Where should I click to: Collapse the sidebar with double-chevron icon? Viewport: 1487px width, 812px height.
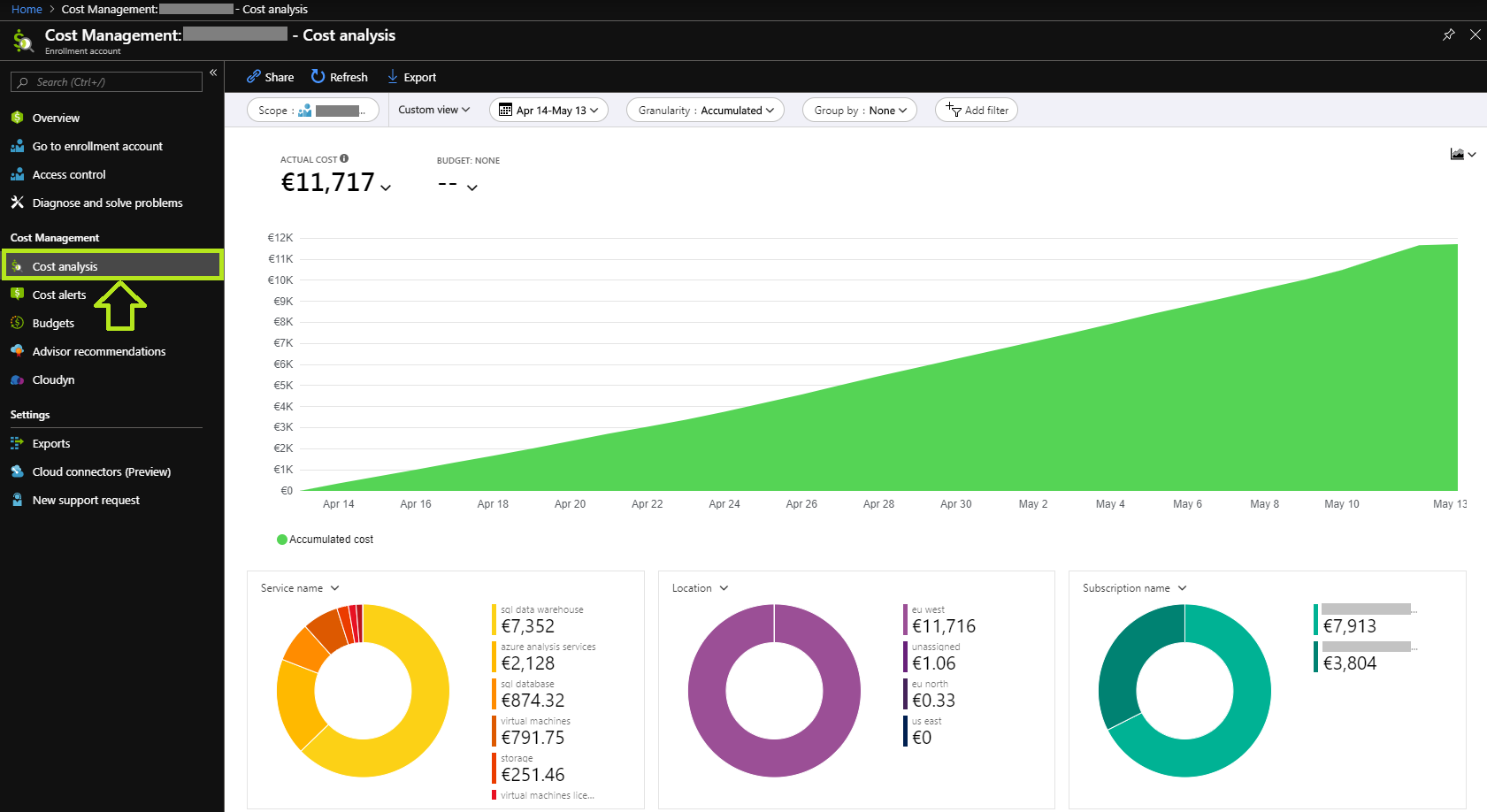click(x=213, y=73)
